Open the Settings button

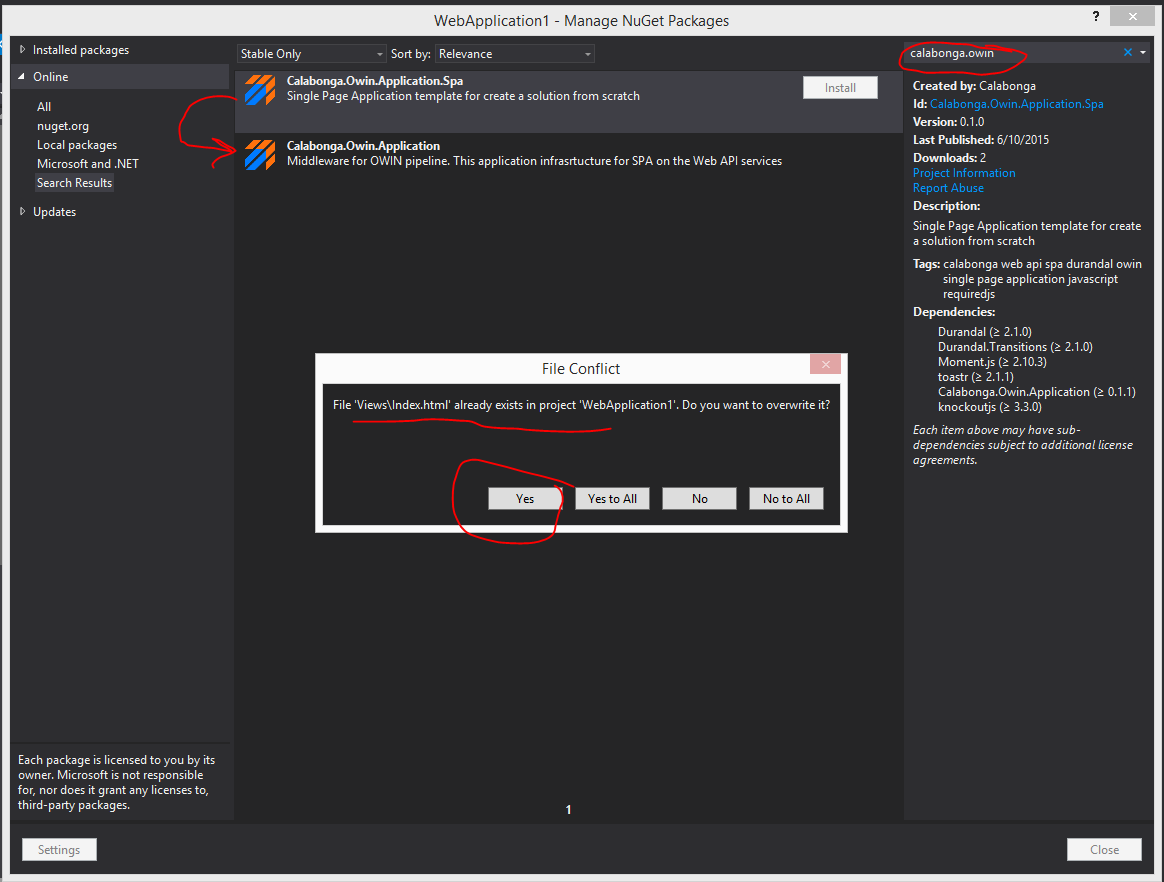click(x=59, y=849)
